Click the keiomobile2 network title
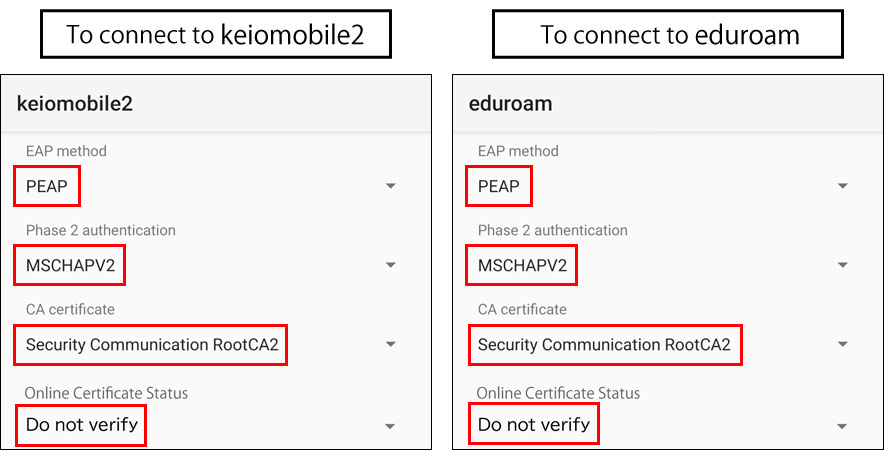This screenshot has width=884, height=450. coord(75,103)
